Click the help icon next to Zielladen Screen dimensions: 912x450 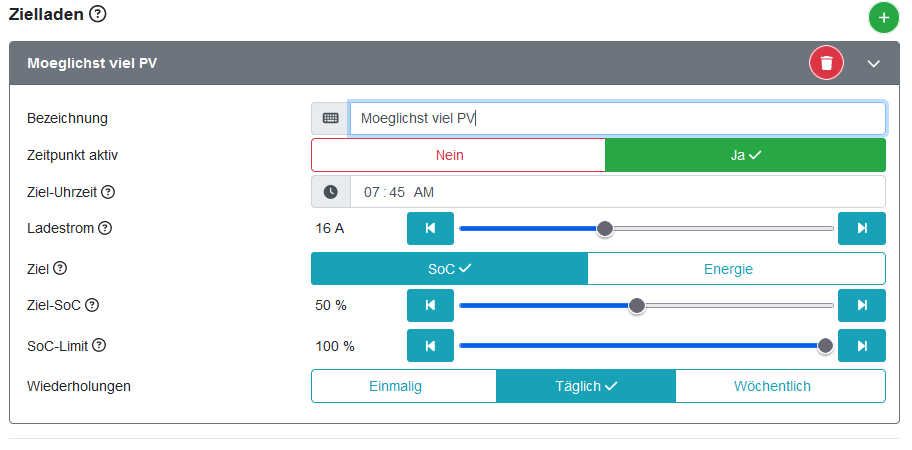97,14
